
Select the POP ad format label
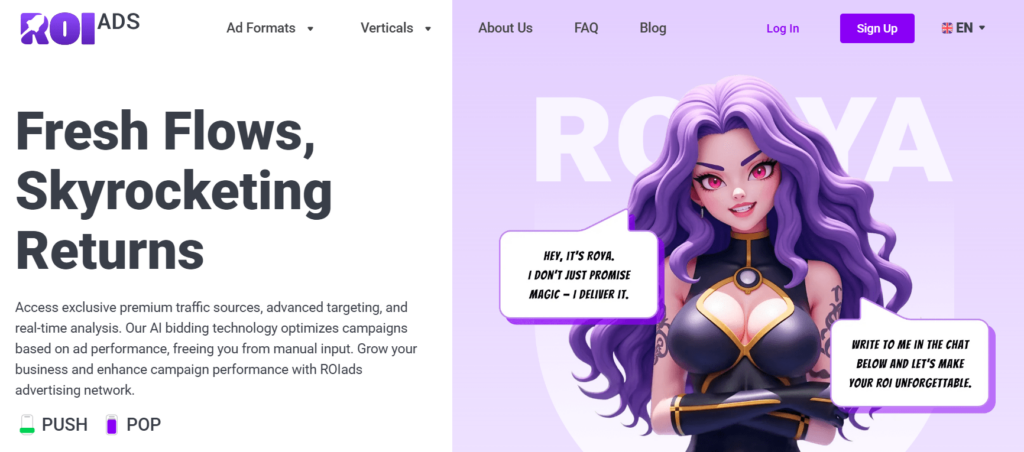[144, 425]
